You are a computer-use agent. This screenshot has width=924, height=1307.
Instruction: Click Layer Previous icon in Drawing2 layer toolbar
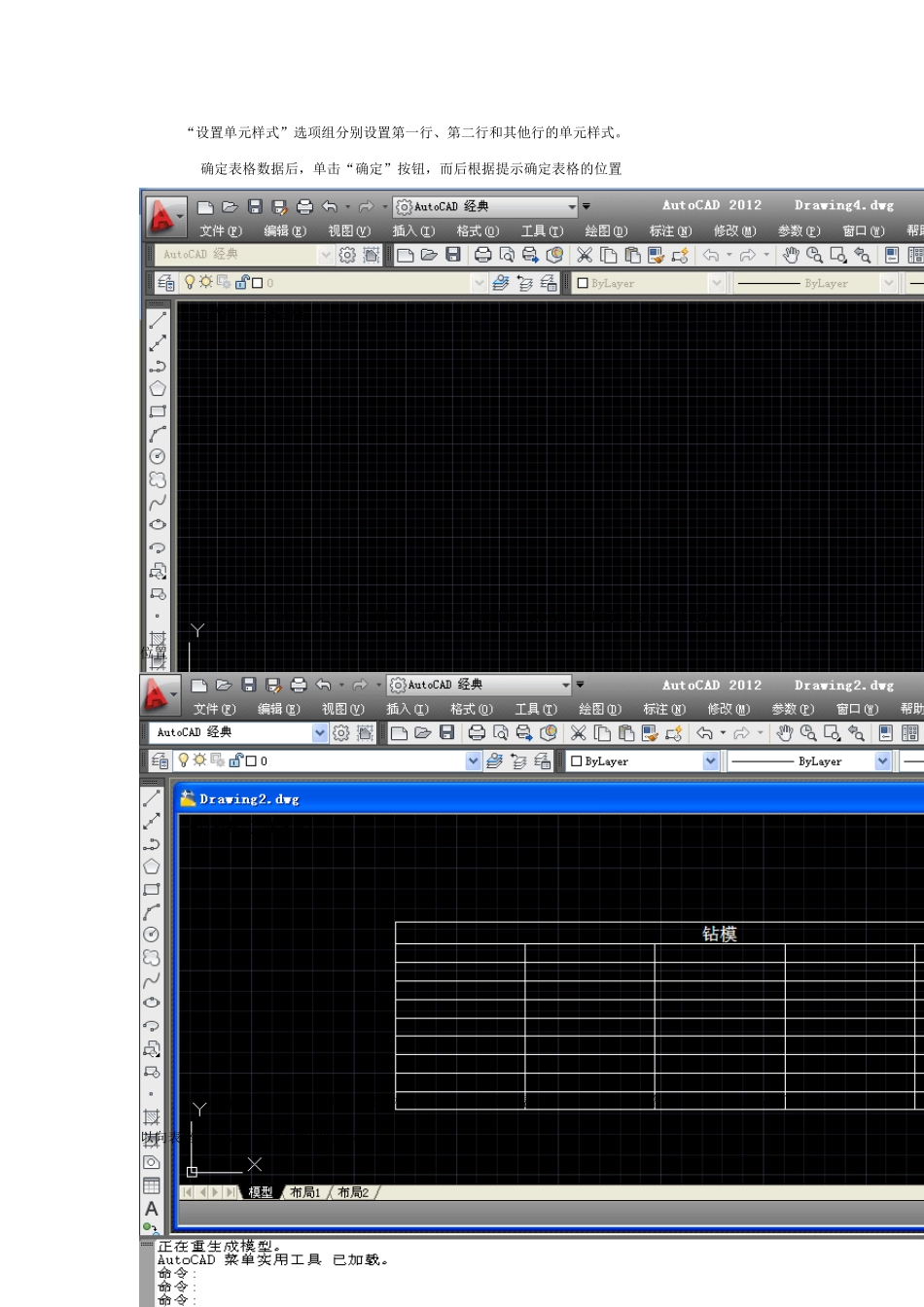coord(518,761)
